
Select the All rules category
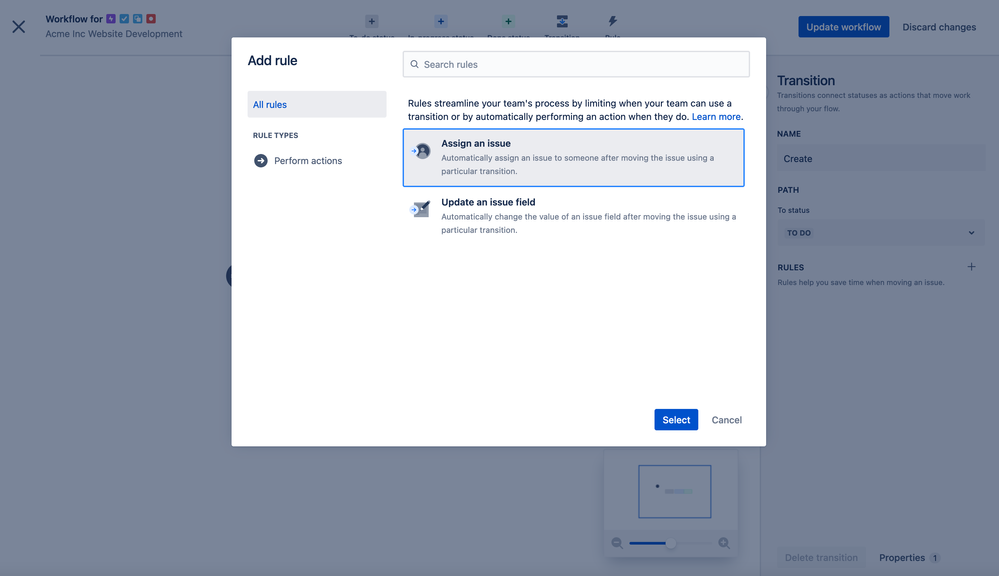coord(317,104)
